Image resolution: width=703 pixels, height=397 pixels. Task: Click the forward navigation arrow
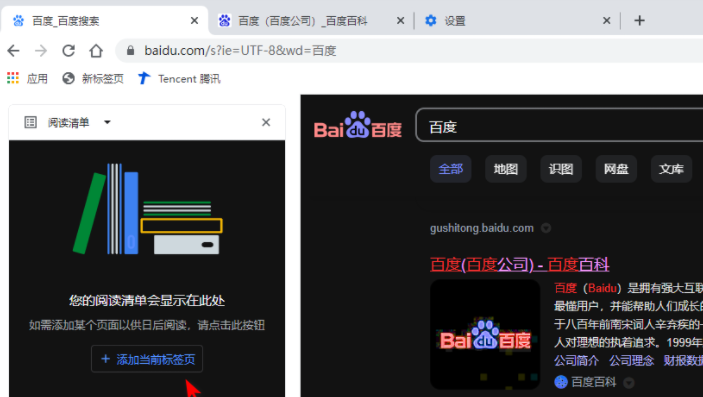pyautogui.click(x=41, y=51)
